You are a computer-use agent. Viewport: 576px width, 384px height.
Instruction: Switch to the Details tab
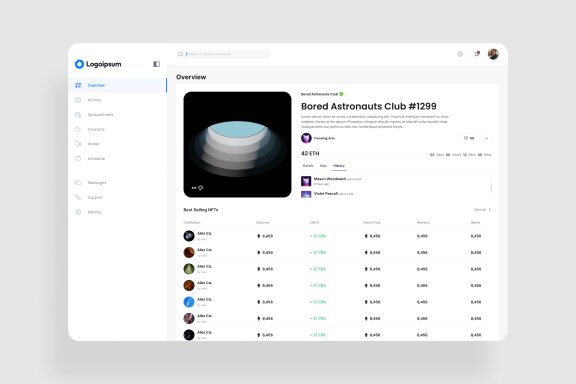click(x=308, y=166)
